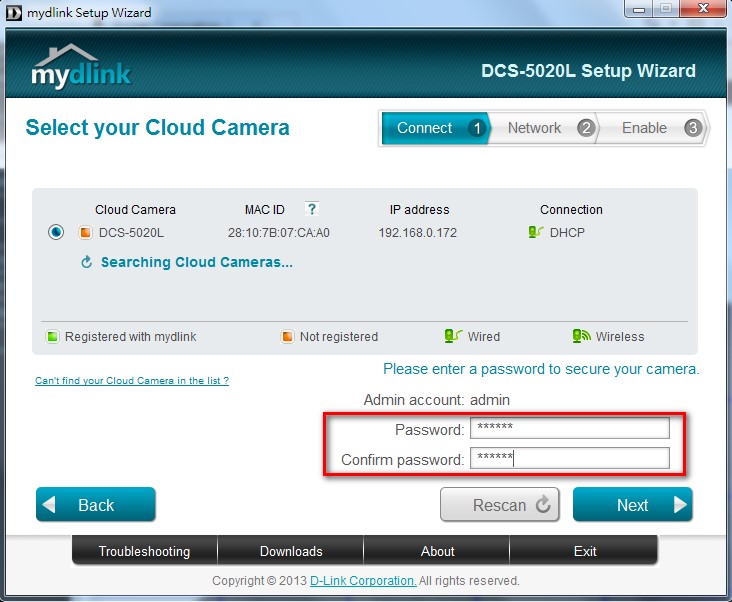
Task: Click the Next button
Action: (x=633, y=504)
